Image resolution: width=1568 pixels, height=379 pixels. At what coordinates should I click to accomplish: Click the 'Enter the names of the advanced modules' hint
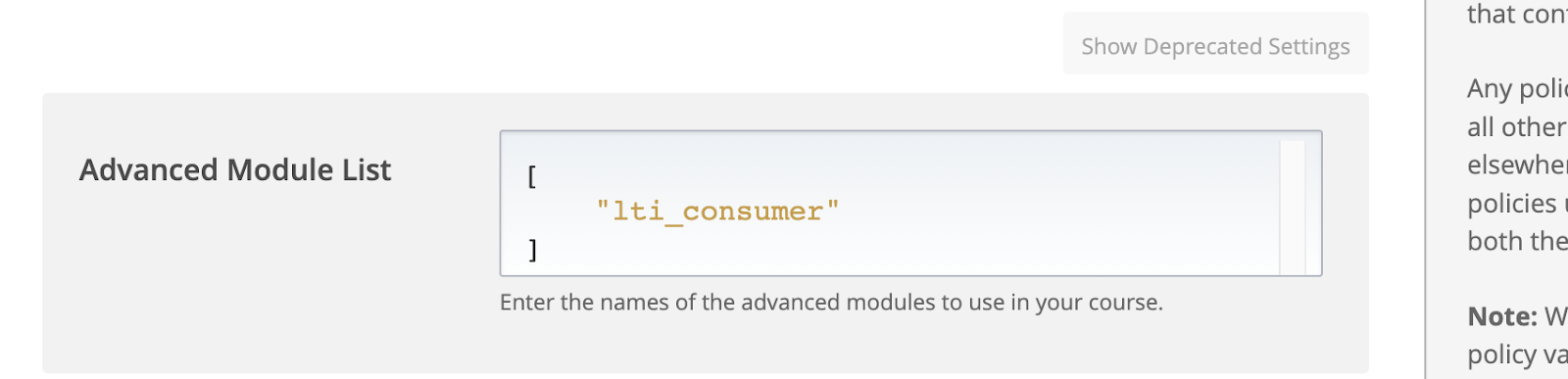pyautogui.click(x=831, y=303)
